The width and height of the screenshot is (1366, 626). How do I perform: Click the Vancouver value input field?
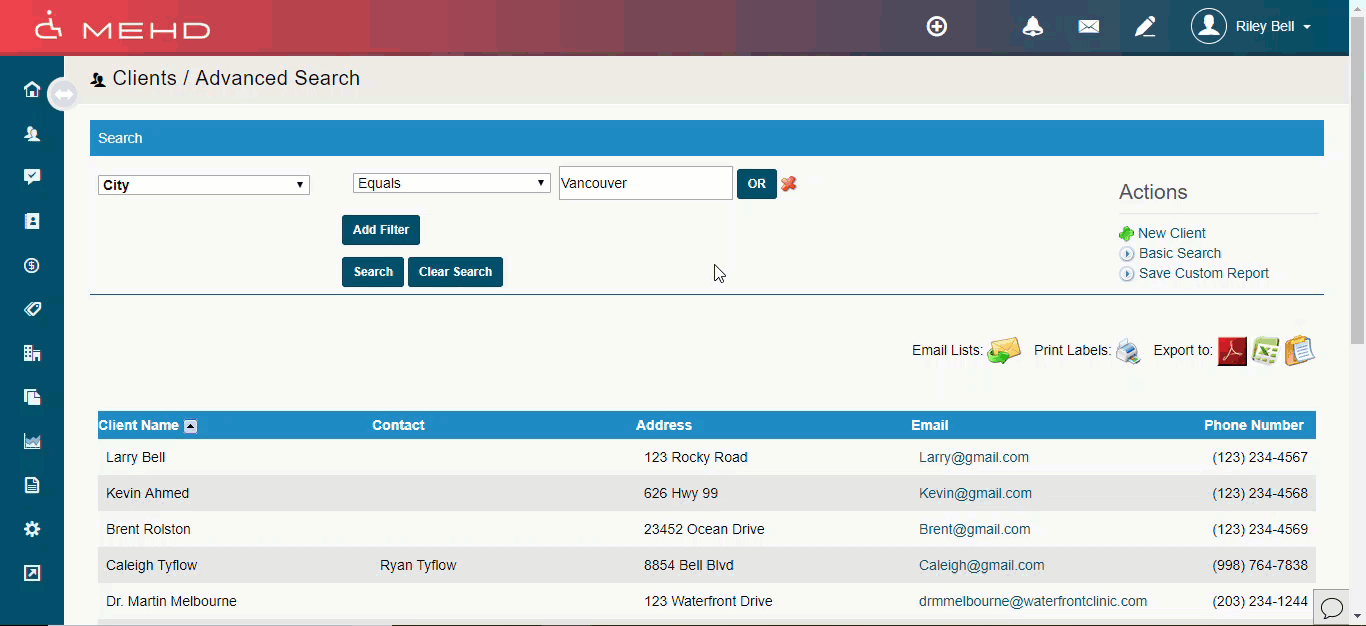(646, 183)
